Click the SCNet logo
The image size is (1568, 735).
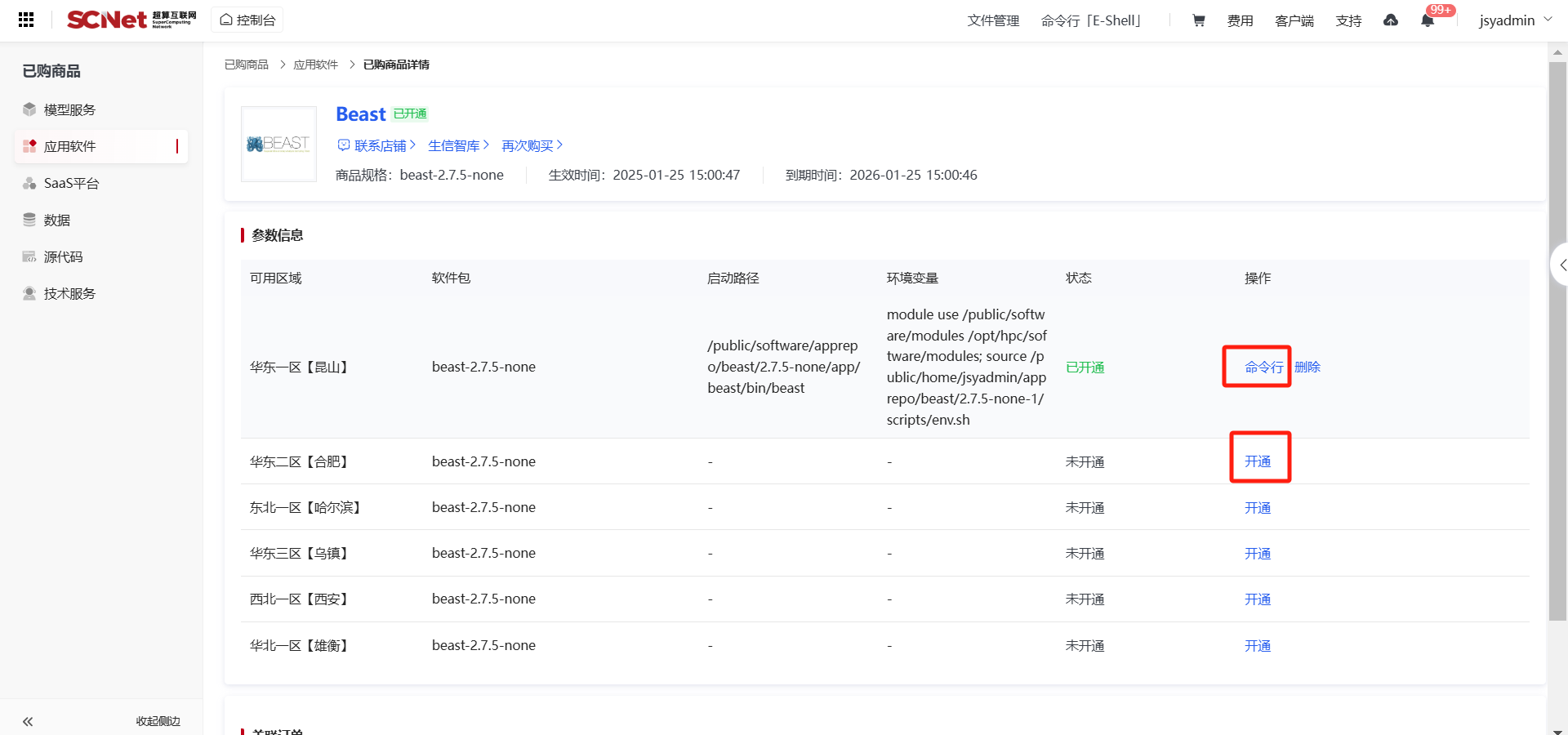(x=131, y=20)
